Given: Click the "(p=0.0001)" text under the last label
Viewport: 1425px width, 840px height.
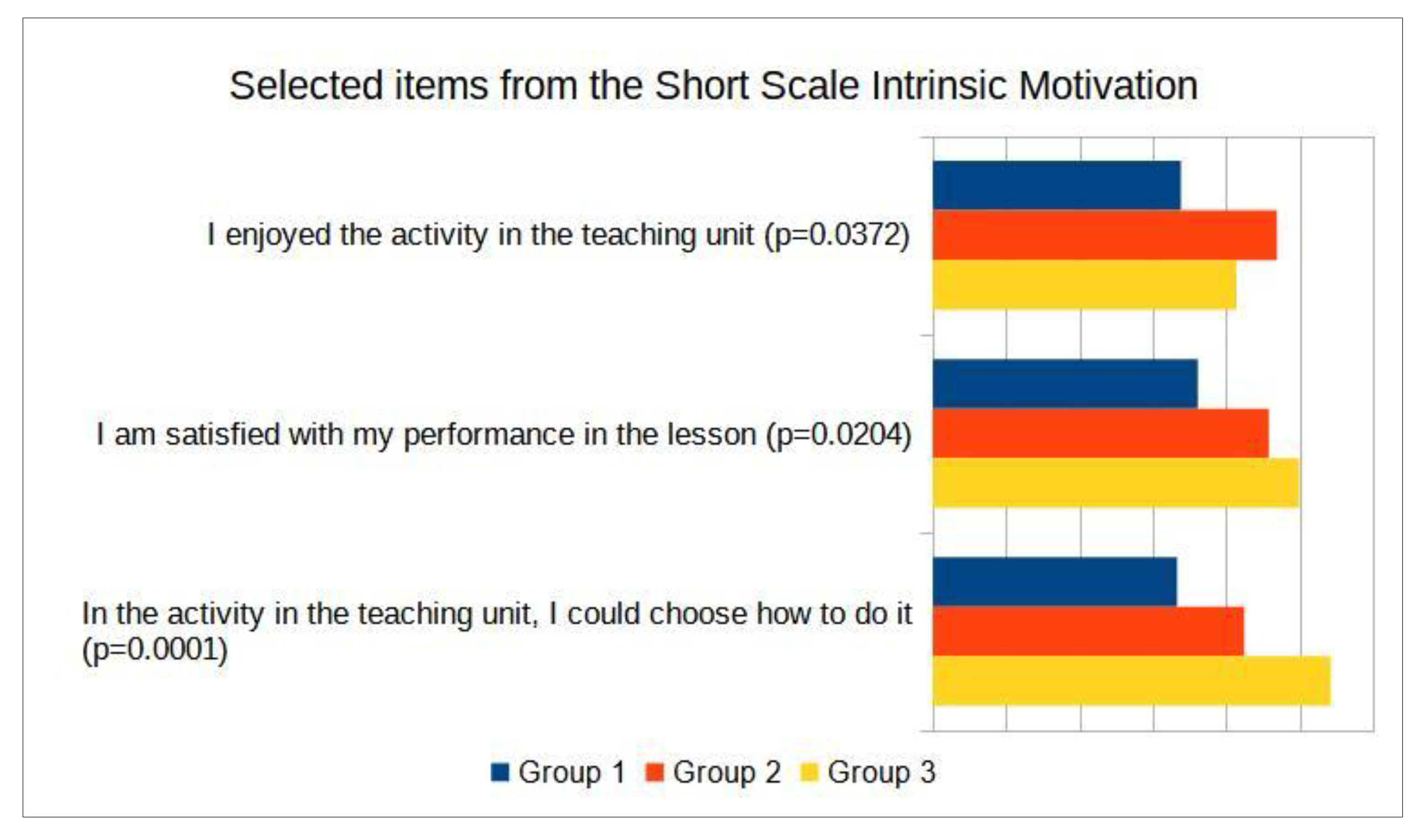Looking at the screenshot, I should click(155, 649).
